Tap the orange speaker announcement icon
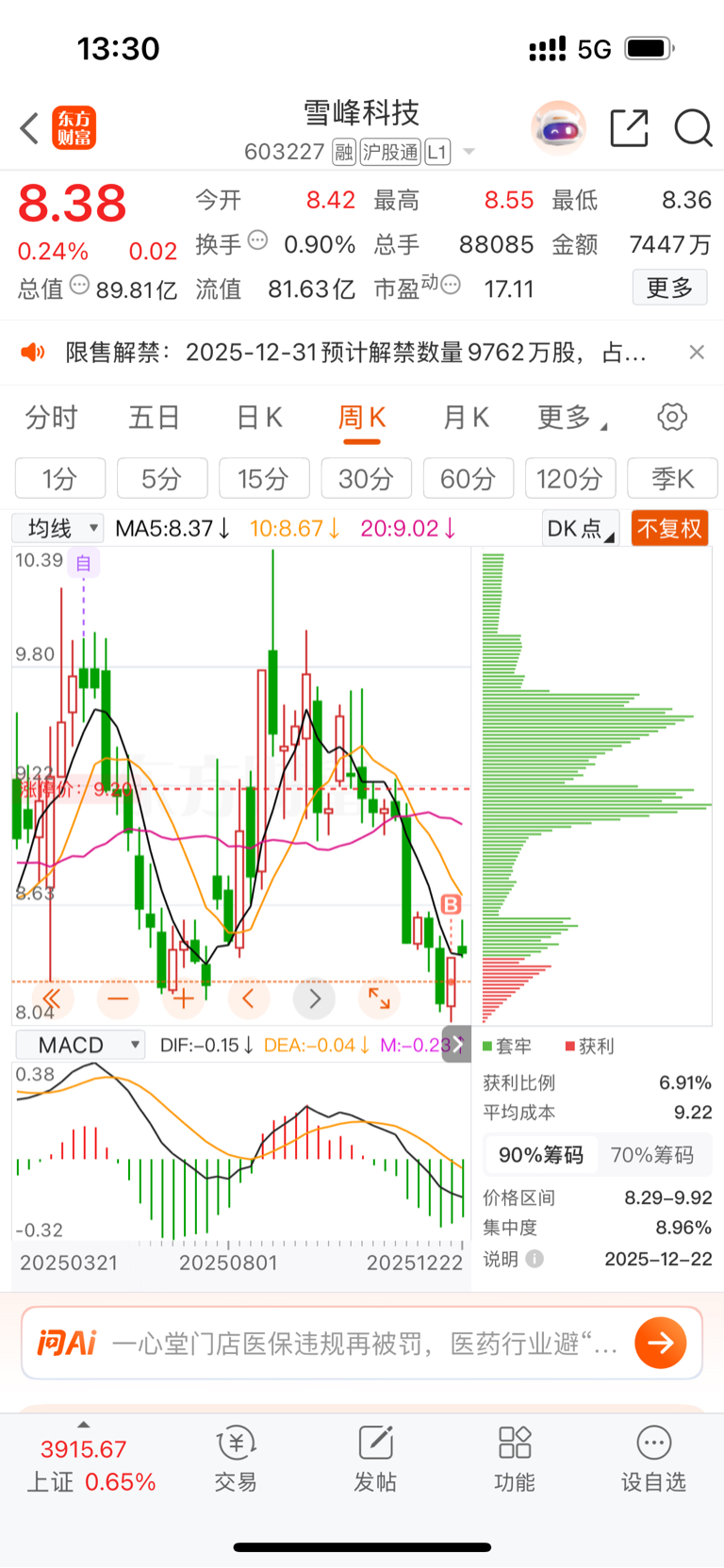Screen dimensions: 724x1568 [x=33, y=353]
